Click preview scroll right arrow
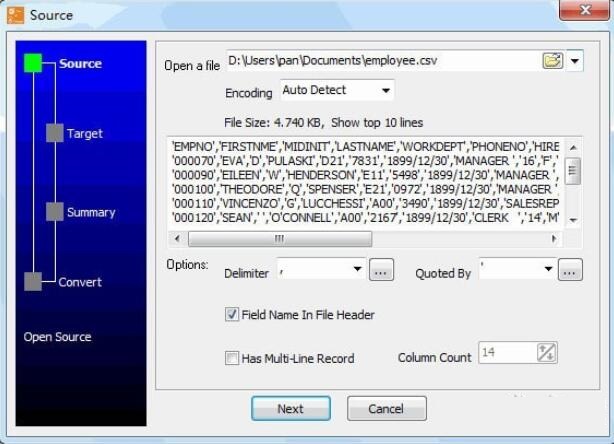This screenshot has height=444, width=614. click(554, 238)
